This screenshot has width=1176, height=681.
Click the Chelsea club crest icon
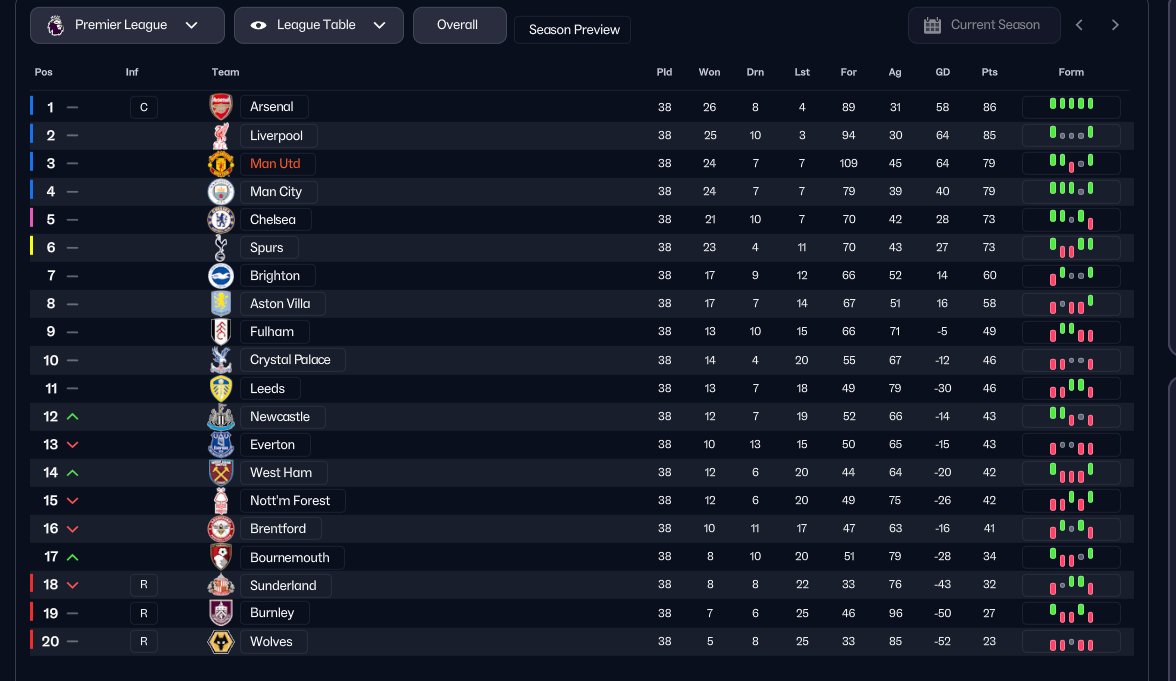point(220,219)
